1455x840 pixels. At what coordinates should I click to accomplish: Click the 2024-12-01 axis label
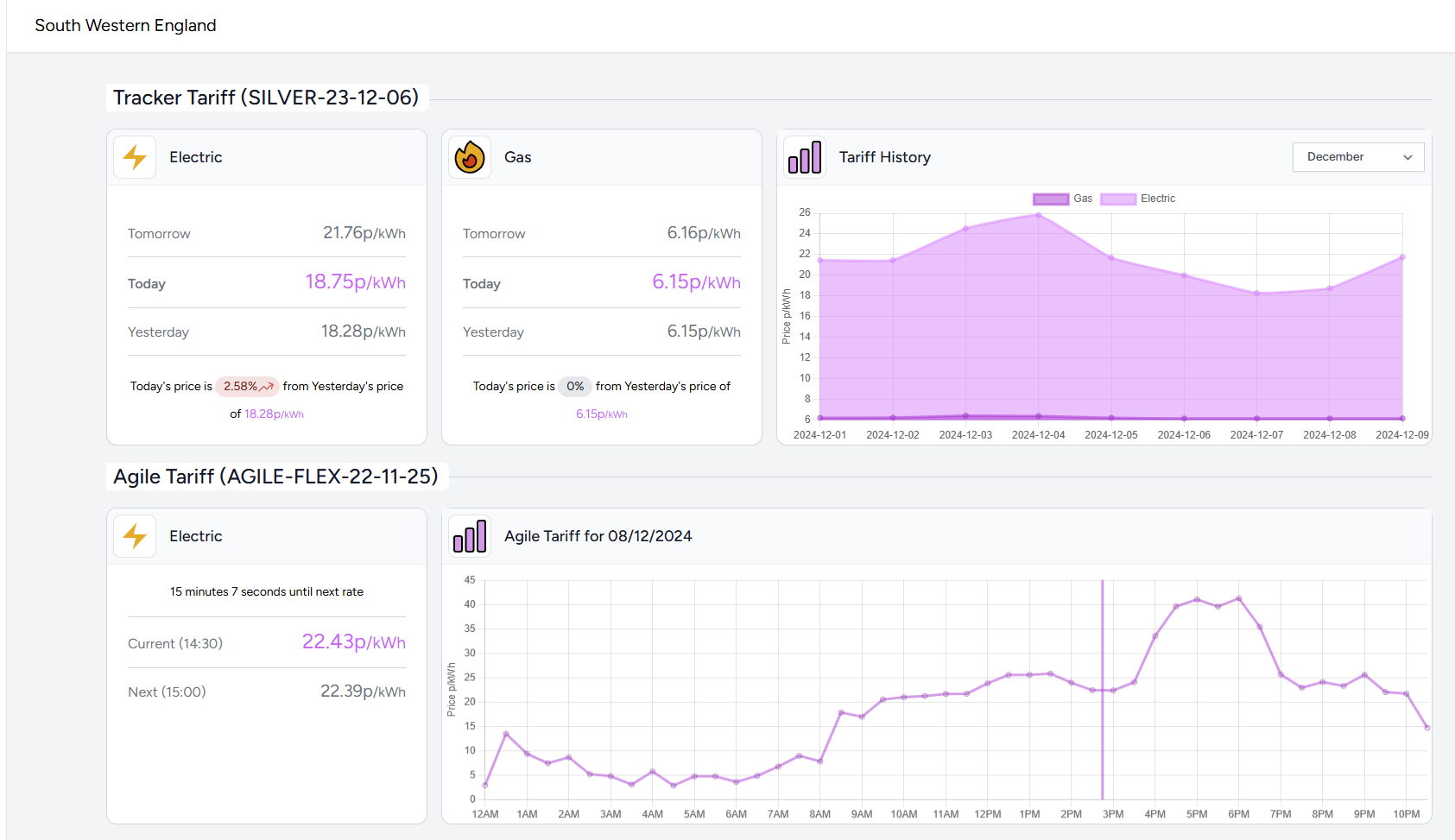click(820, 435)
